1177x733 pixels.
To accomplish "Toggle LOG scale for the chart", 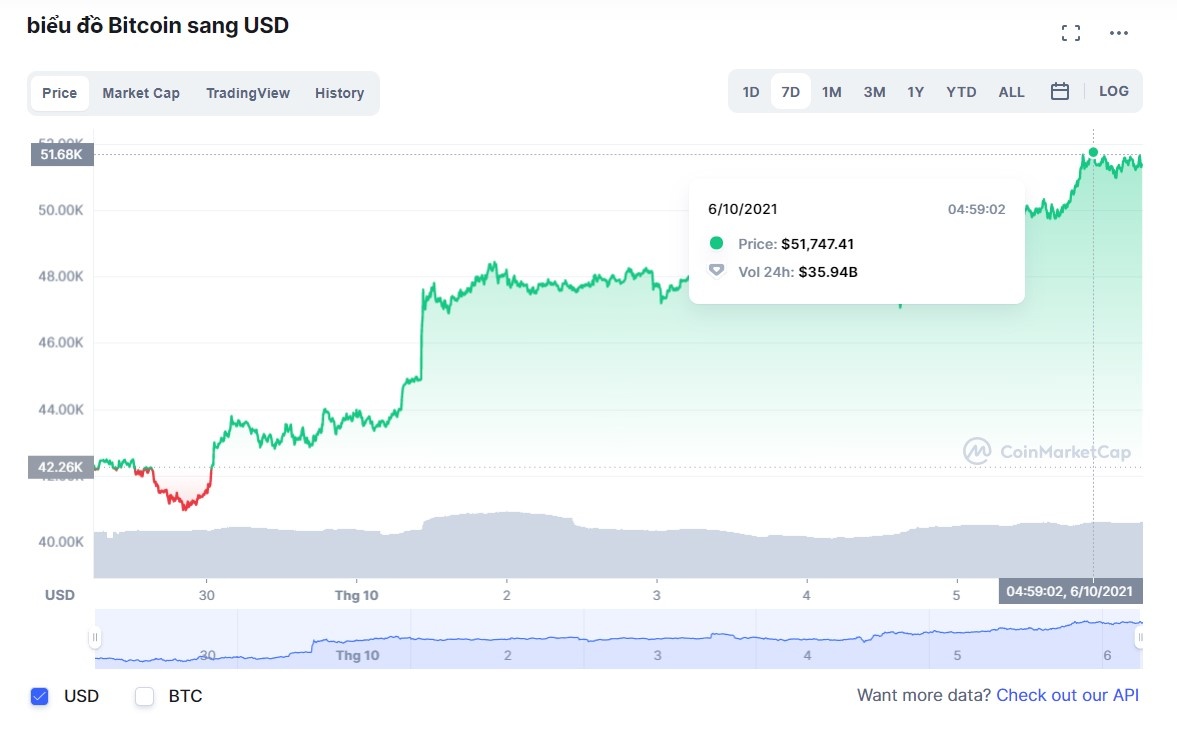I will pos(1113,91).
